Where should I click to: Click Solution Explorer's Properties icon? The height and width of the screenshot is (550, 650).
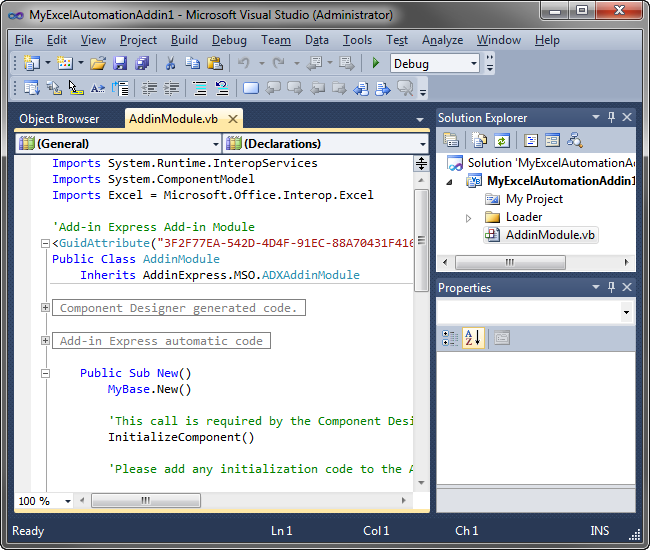pyautogui.click(x=451, y=141)
